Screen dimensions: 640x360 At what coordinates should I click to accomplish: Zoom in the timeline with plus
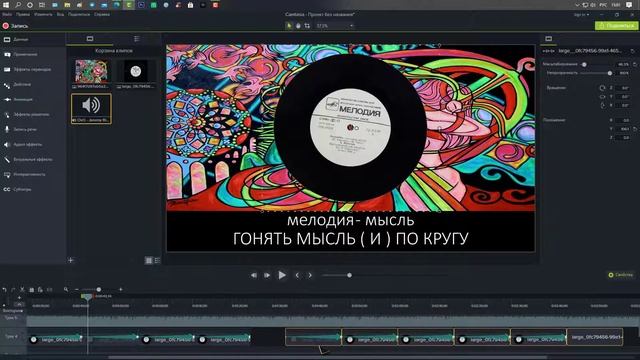pyautogui.click(x=120, y=289)
